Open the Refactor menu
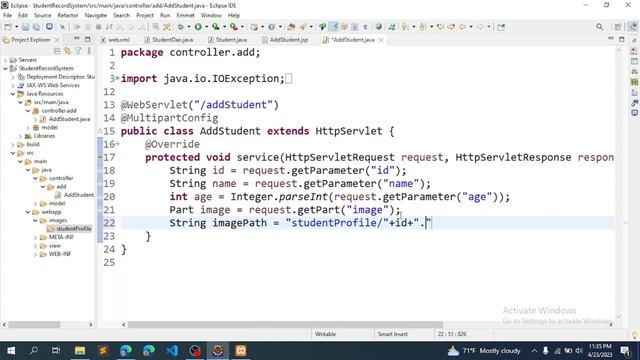 [68, 15]
